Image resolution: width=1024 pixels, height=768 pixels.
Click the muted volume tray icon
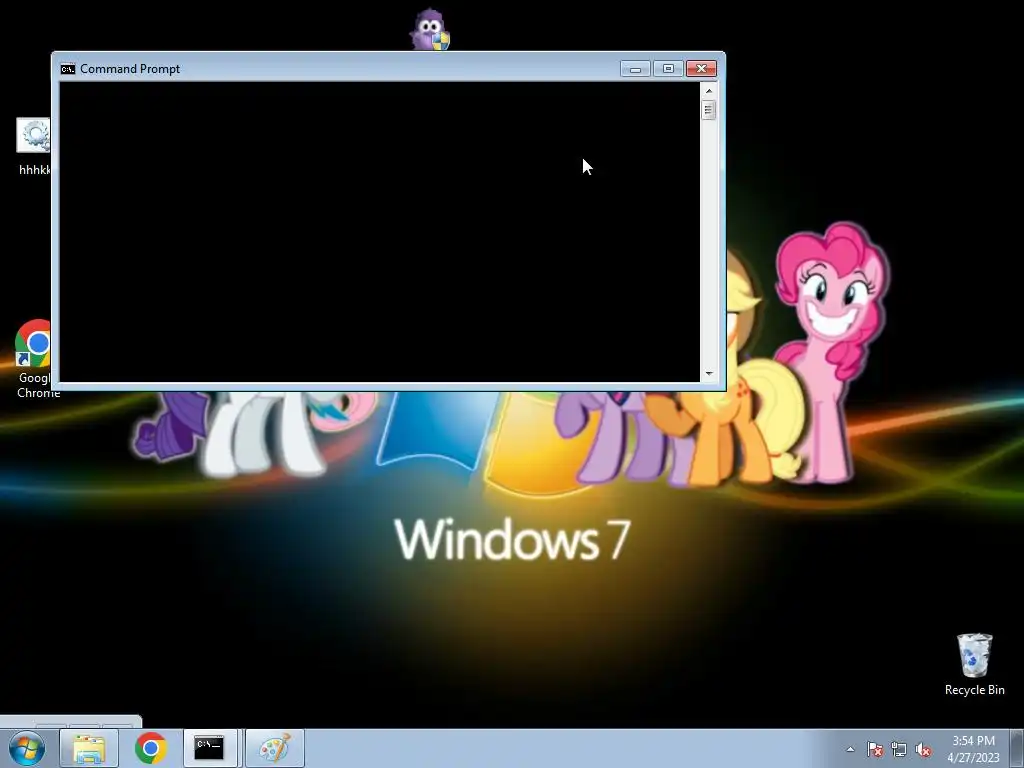coord(923,749)
